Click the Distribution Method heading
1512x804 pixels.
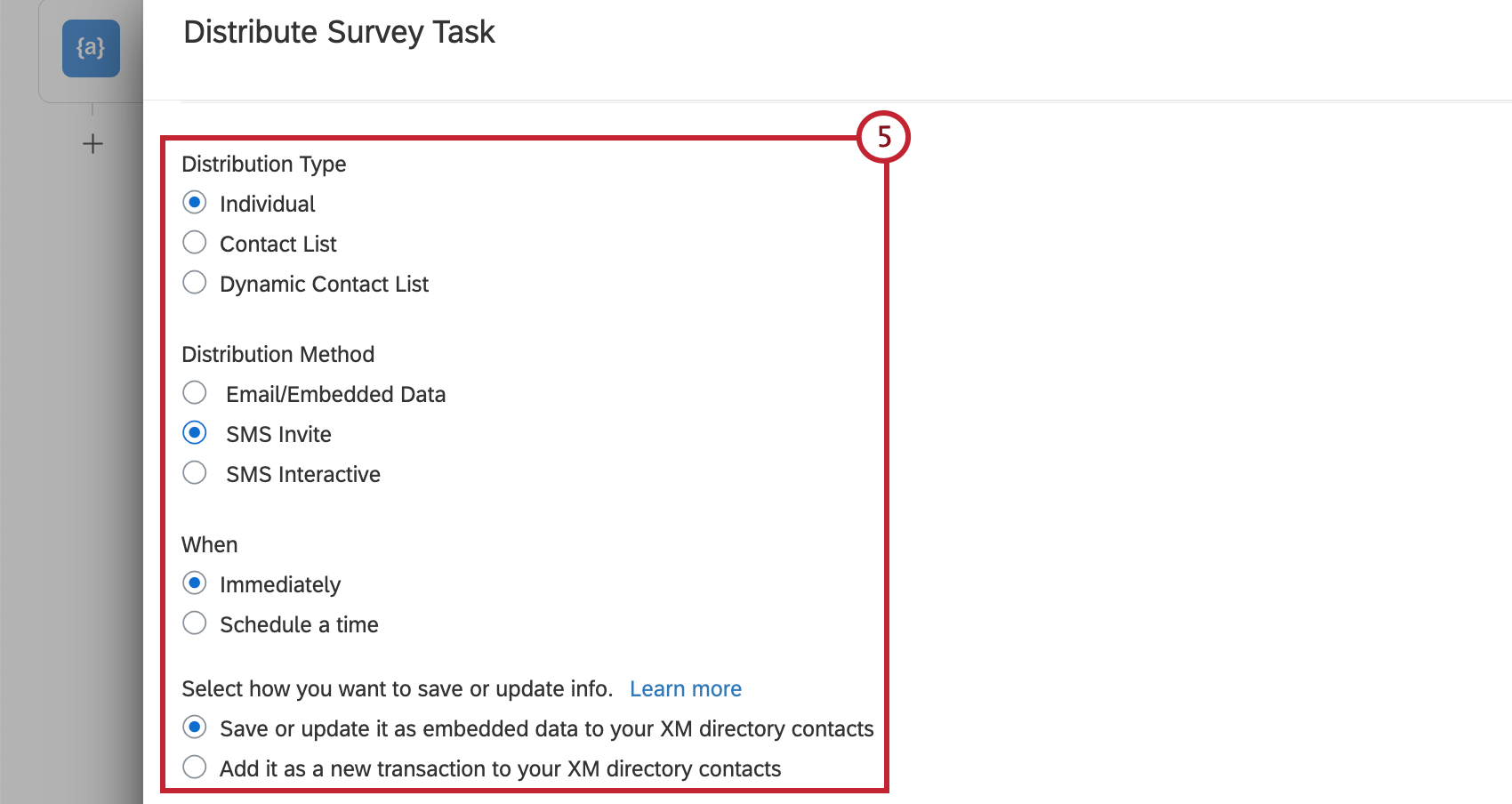(278, 355)
